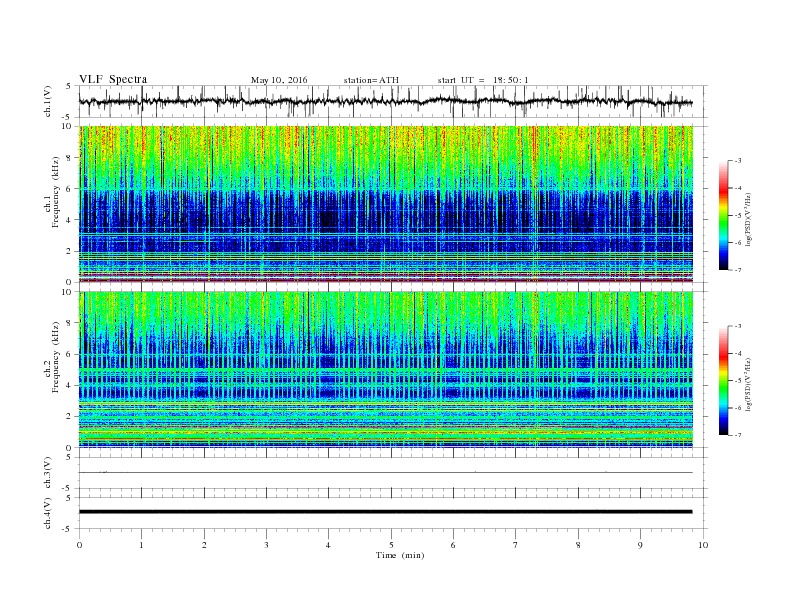Click the "station=ATH" header label
792x612 pixels.
[x=371, y=80]
